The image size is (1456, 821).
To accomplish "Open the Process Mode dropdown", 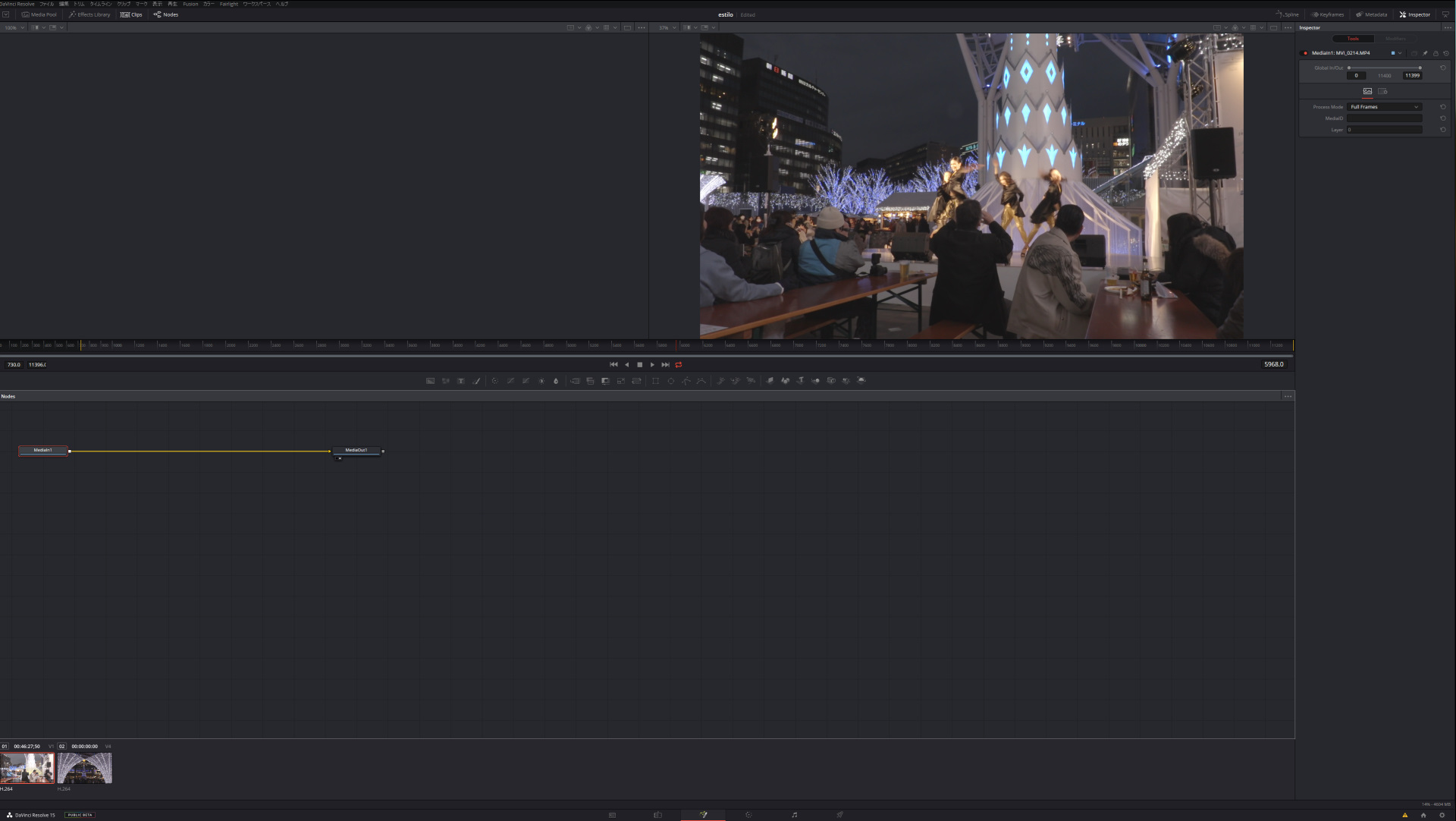I will [x=1384, y=107].
